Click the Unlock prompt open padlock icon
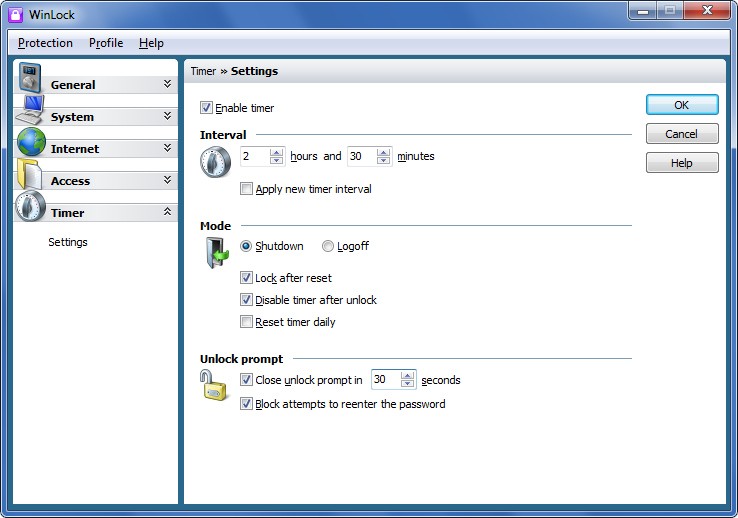The width and height of the screenshot is (738, 518). [213, 385]
